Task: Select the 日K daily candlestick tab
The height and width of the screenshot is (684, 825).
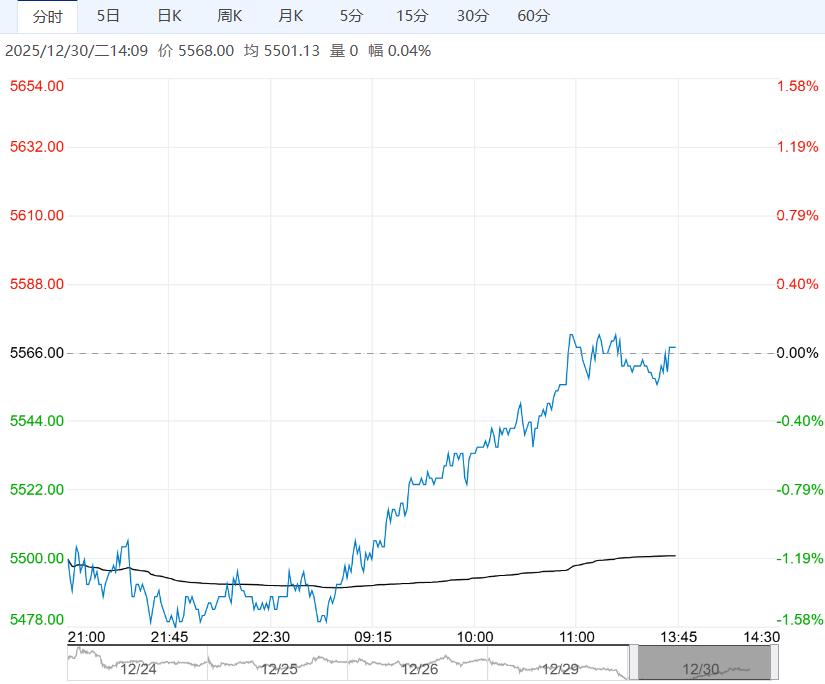Action: [x=170, y=16]
